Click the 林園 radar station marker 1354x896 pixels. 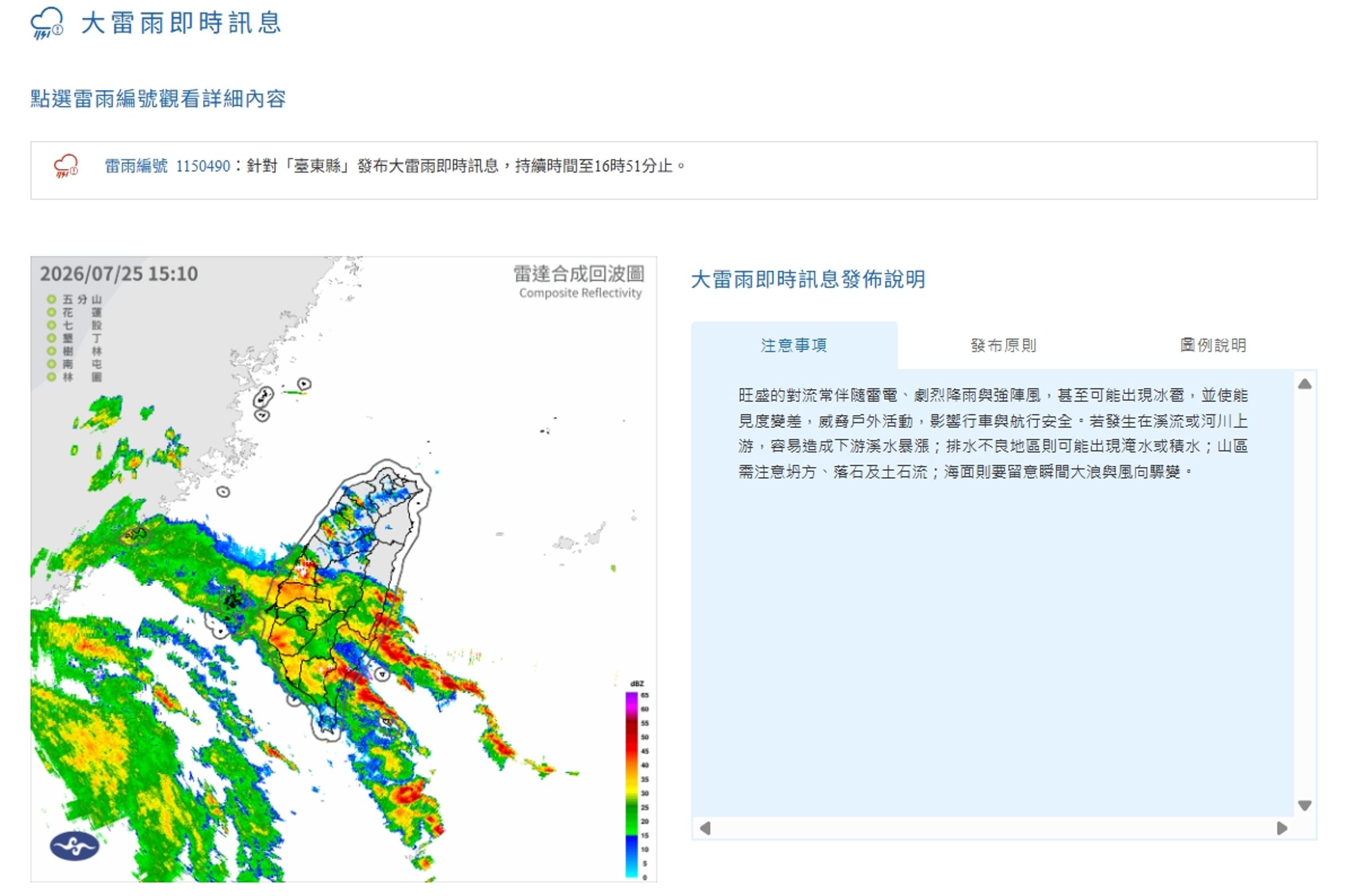pyautogui.click(x=51, y=377)
